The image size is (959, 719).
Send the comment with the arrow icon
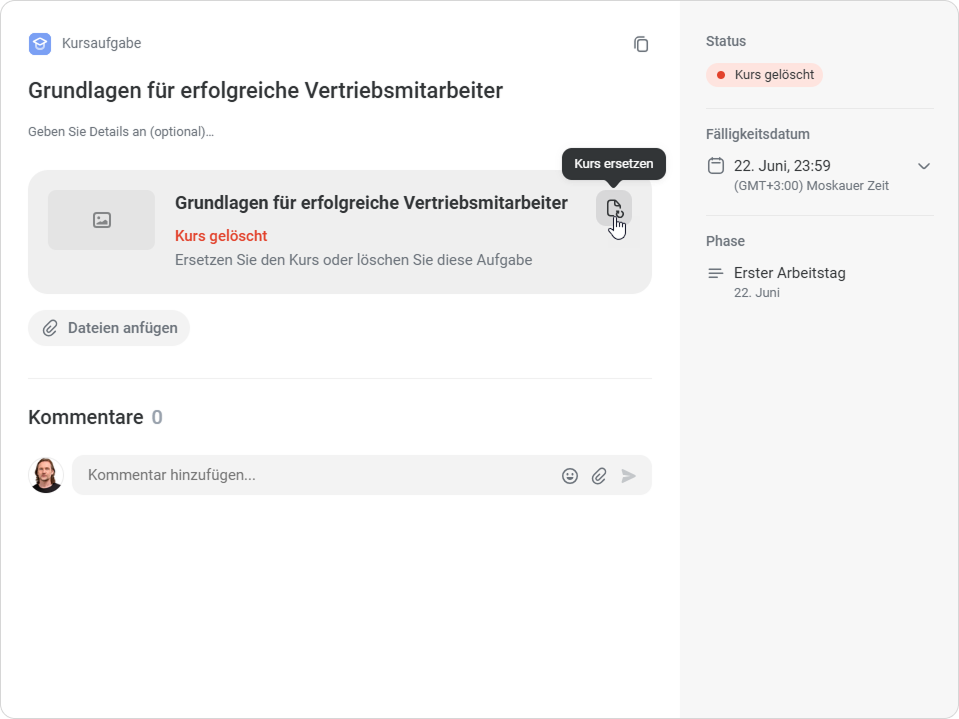point(628,476)
